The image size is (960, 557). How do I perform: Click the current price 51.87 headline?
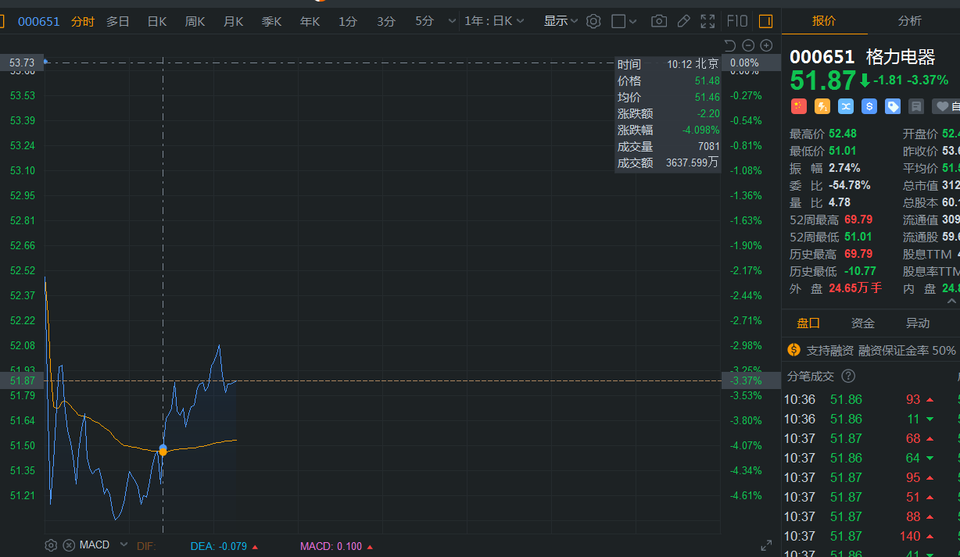point(822,80)
